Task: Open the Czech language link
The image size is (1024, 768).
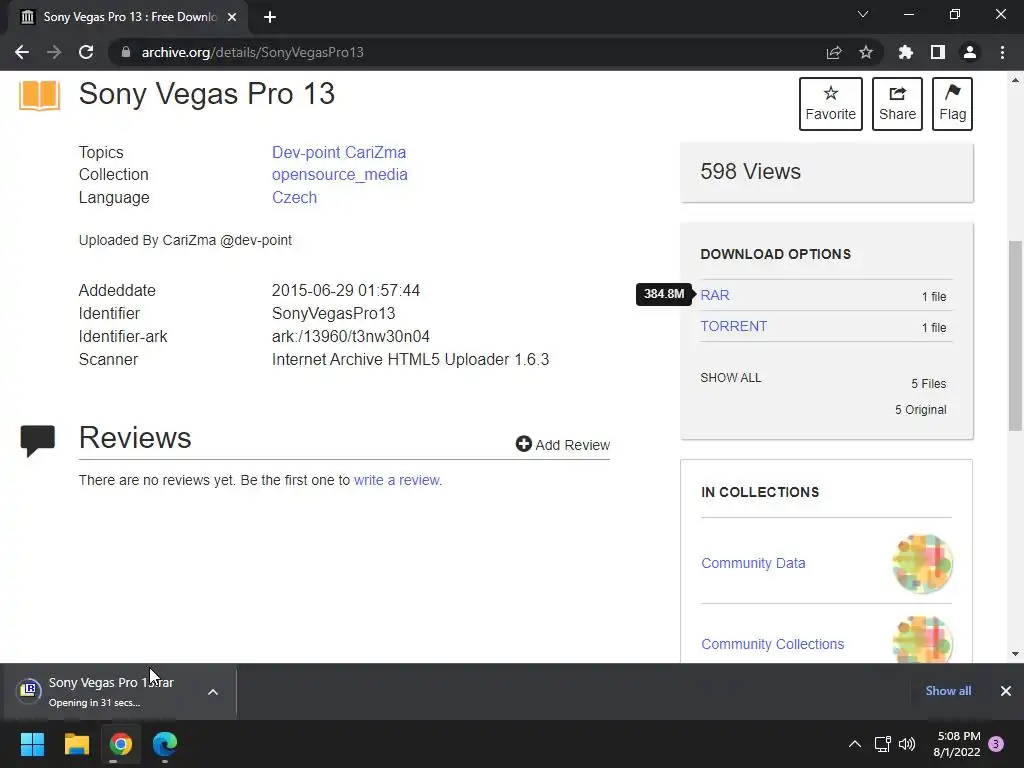Action: click(x=294, y=197)
